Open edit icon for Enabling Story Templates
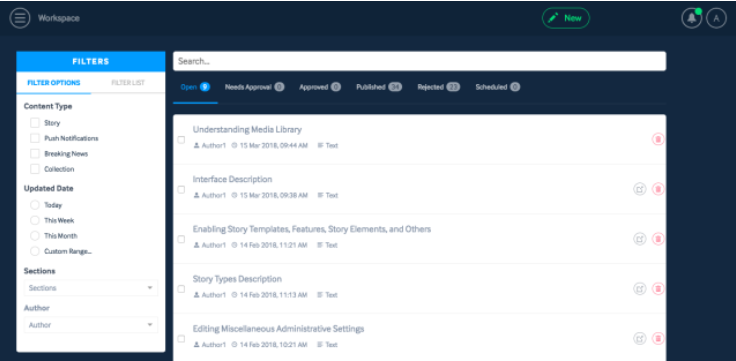This screenshot has height=361, width=736. click(x=640, y=239)
